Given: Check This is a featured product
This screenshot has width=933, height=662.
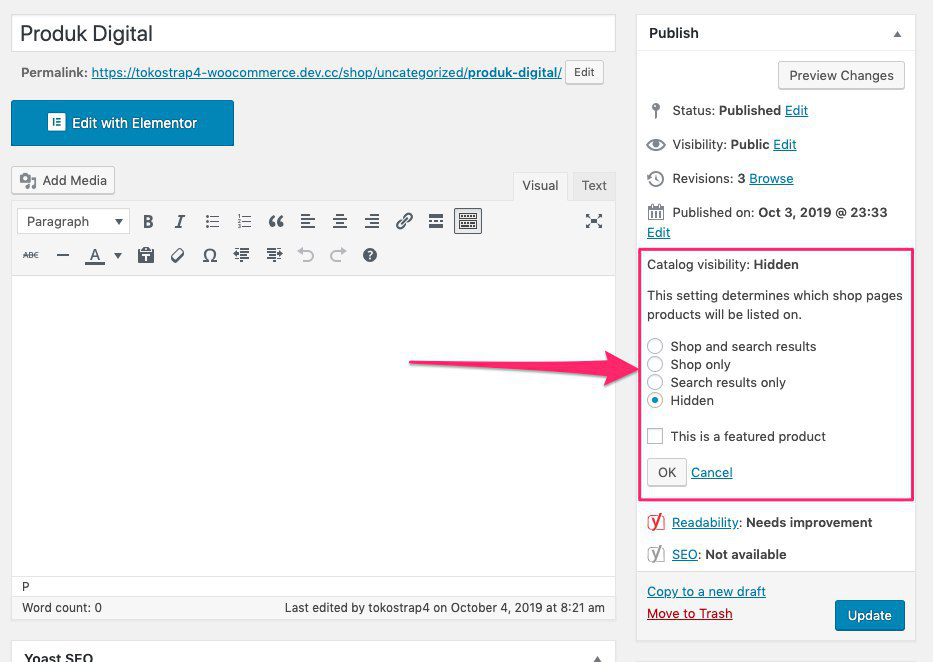Looking at the screenshot, I should (655, 436).
